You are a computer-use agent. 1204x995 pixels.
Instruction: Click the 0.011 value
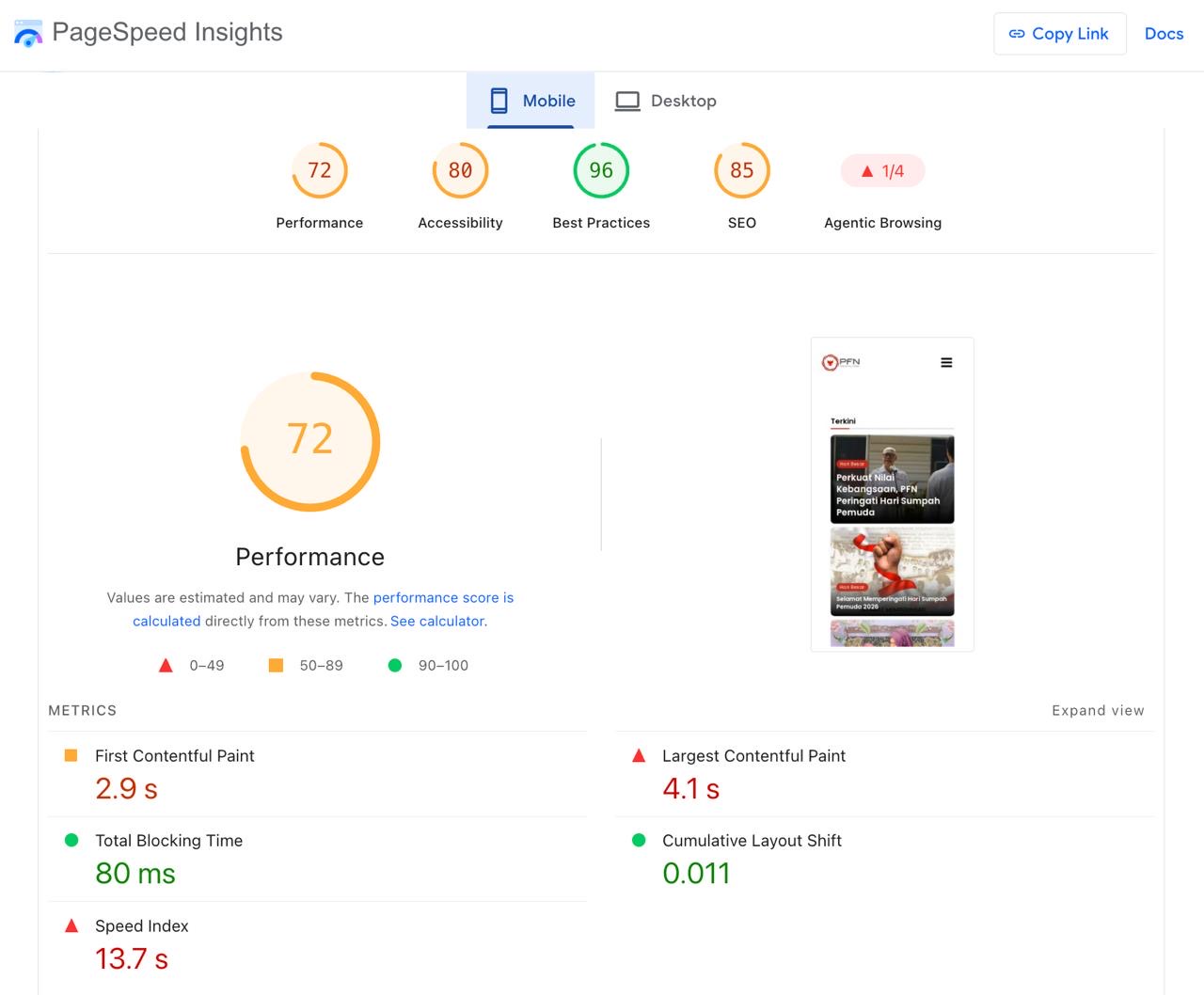click(696, 873)
